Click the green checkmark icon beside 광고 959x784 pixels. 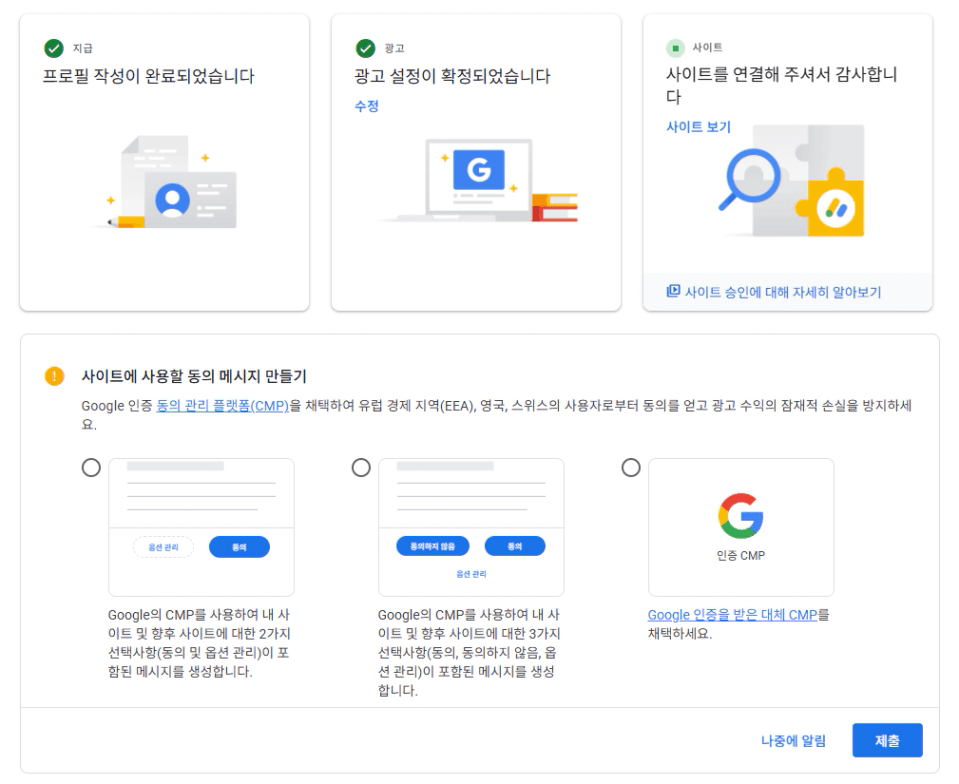[365, 48]
